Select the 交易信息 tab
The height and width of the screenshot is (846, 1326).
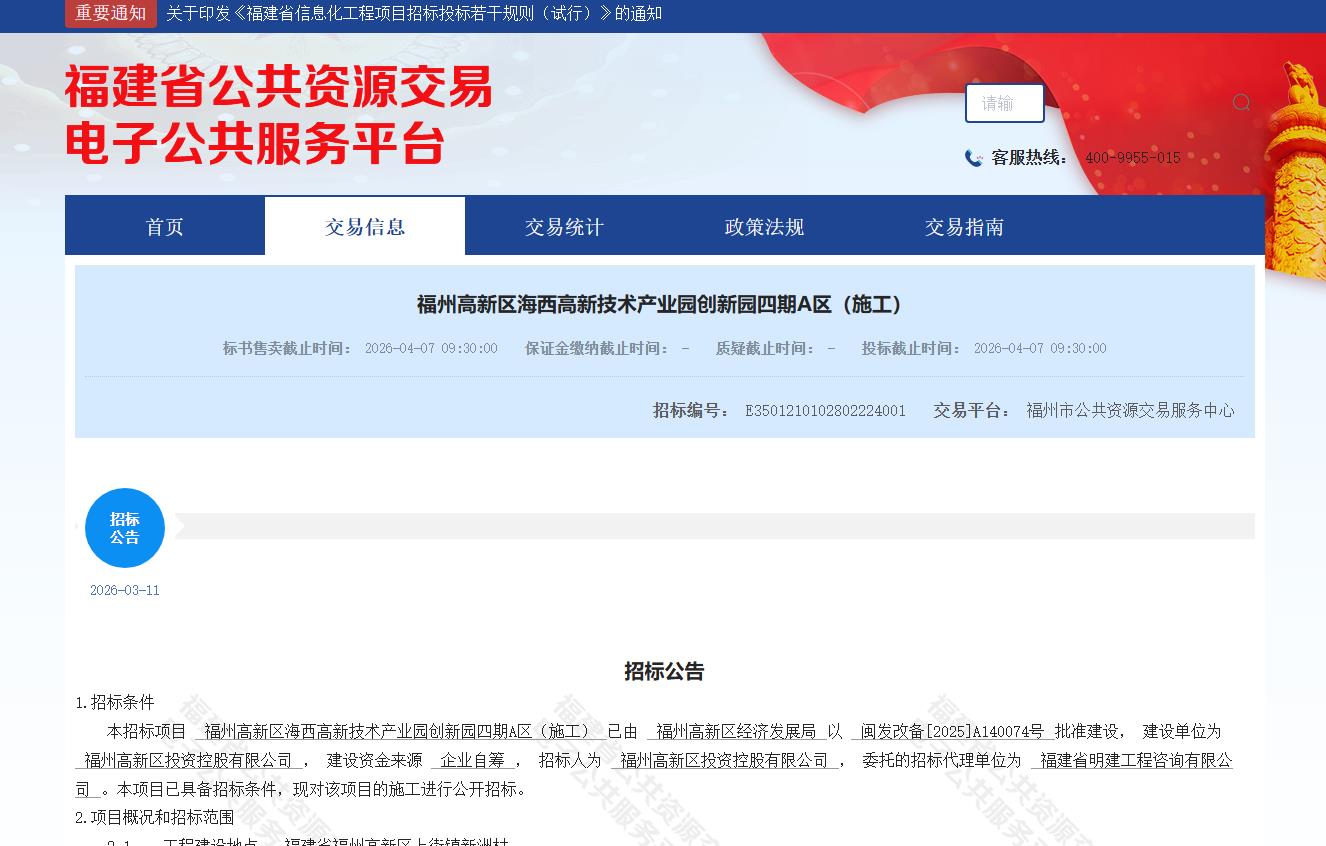(x=365, y=227)
